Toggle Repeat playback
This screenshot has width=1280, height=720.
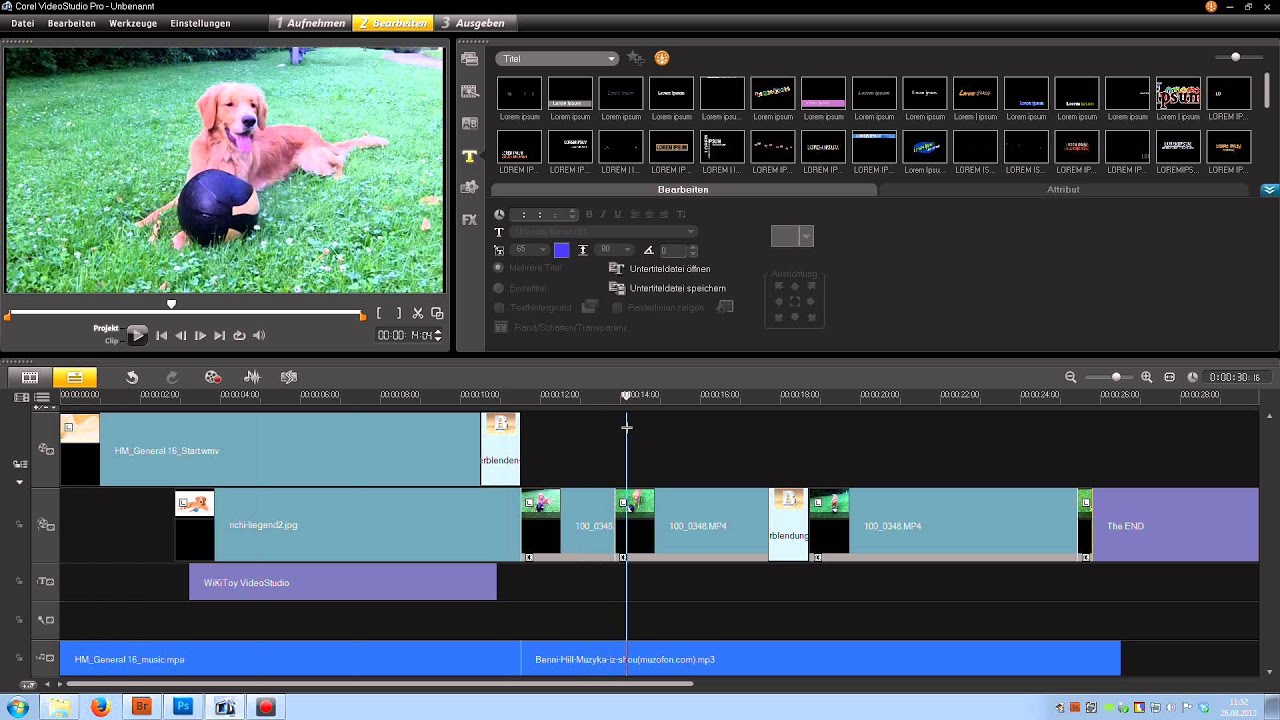[x=239, y=336]
